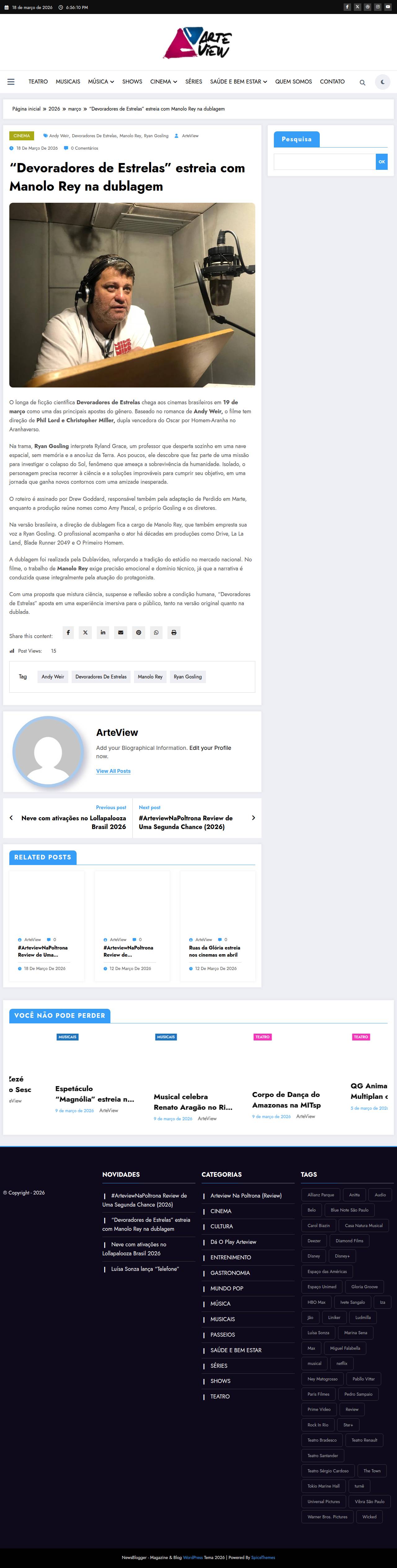The width and height of the screenshot is (397, 1568).
Task: Open the article's dubbing studio photo
Action: (132, 295)
